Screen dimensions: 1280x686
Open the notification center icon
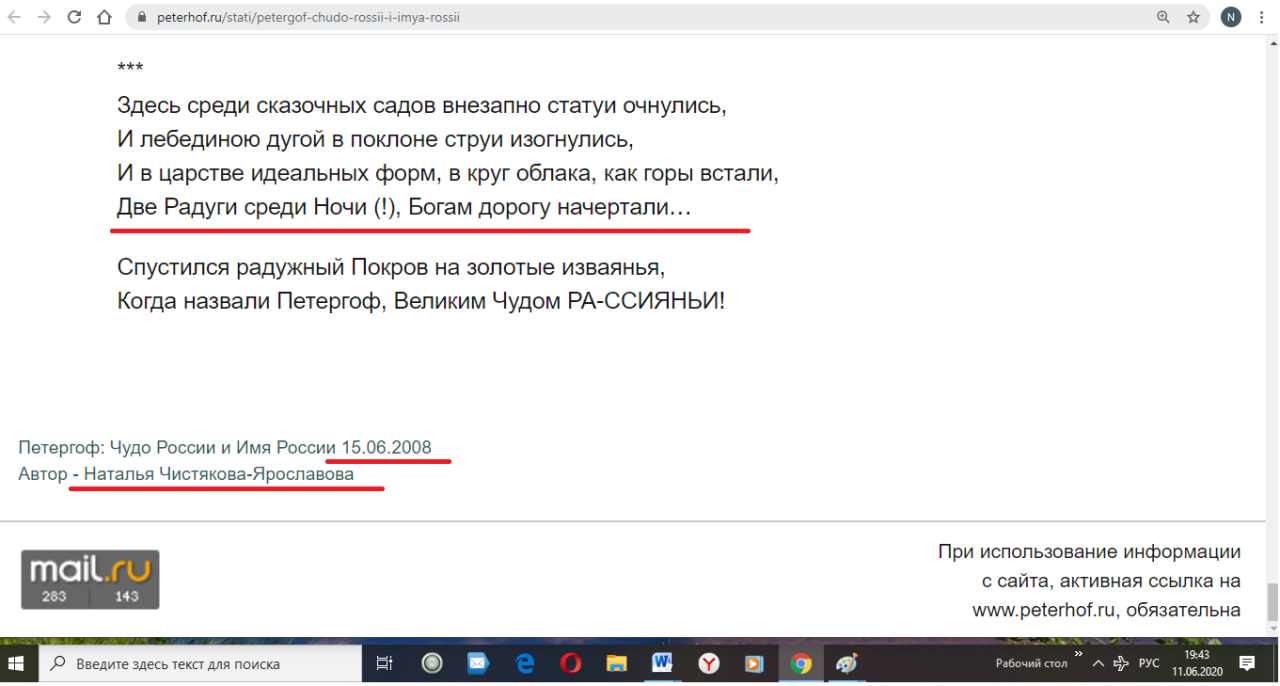[x=1248, y=663]
